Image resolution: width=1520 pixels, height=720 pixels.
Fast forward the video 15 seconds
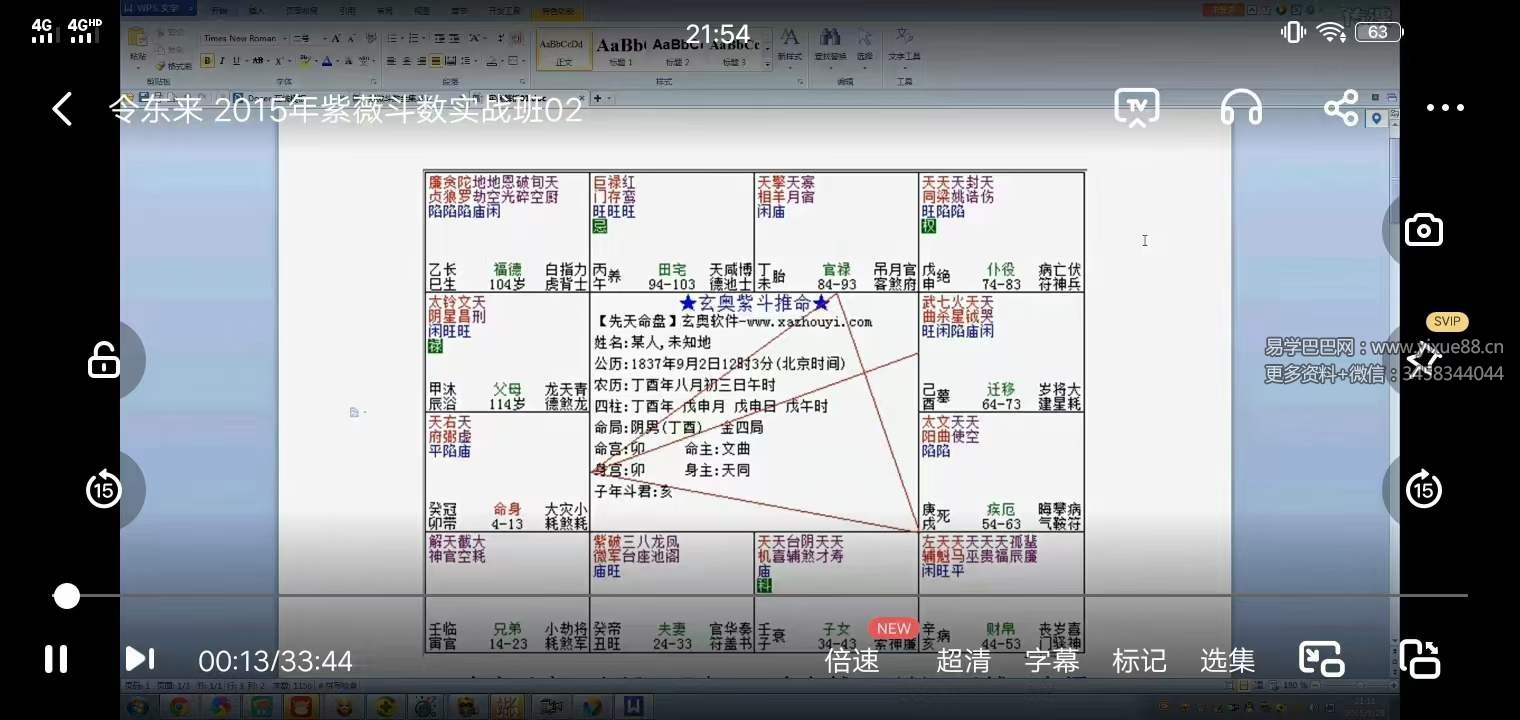[1422, 490]
